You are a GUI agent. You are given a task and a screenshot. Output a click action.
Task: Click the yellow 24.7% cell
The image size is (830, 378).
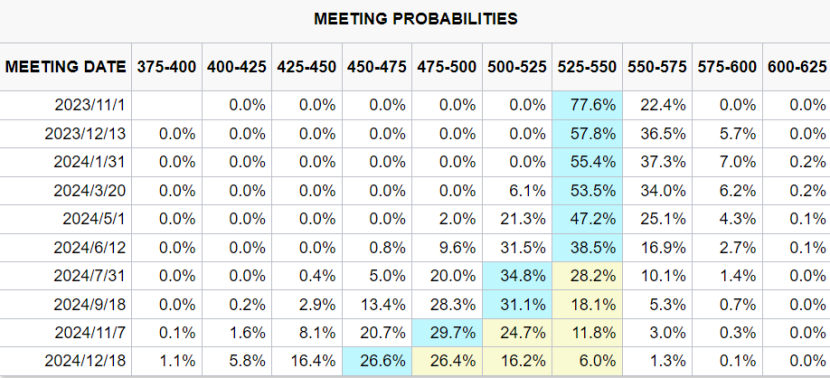point(517,333)
